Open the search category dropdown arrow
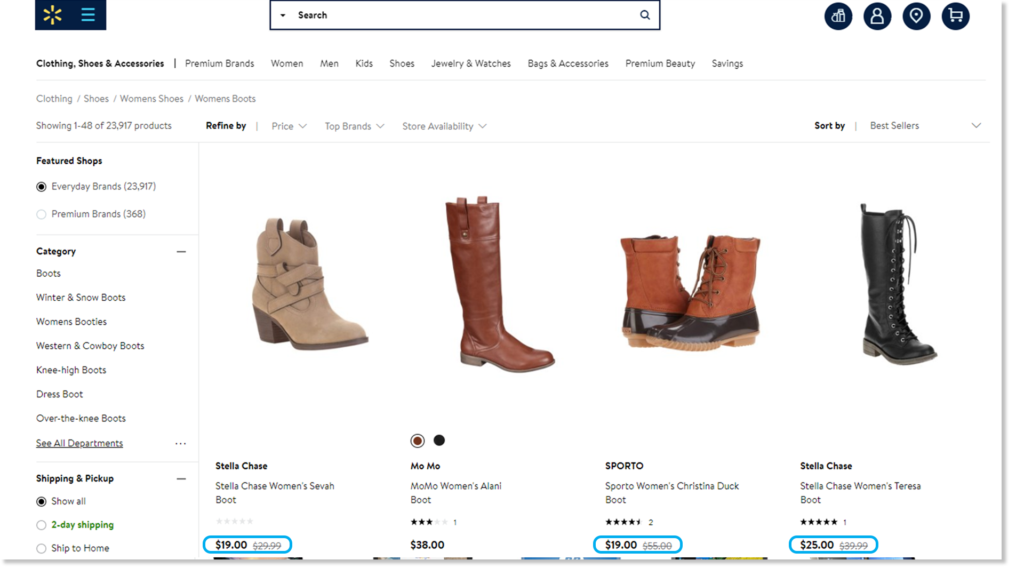The image size is (1024, 576). point(283,15)
